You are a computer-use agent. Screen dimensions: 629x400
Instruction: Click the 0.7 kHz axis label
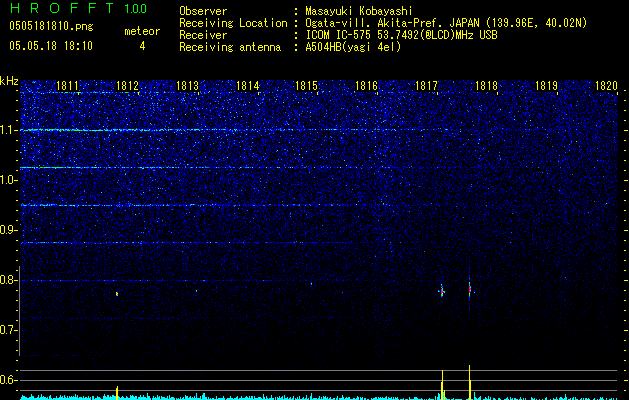pyautogui.click(x=8, y=330)
